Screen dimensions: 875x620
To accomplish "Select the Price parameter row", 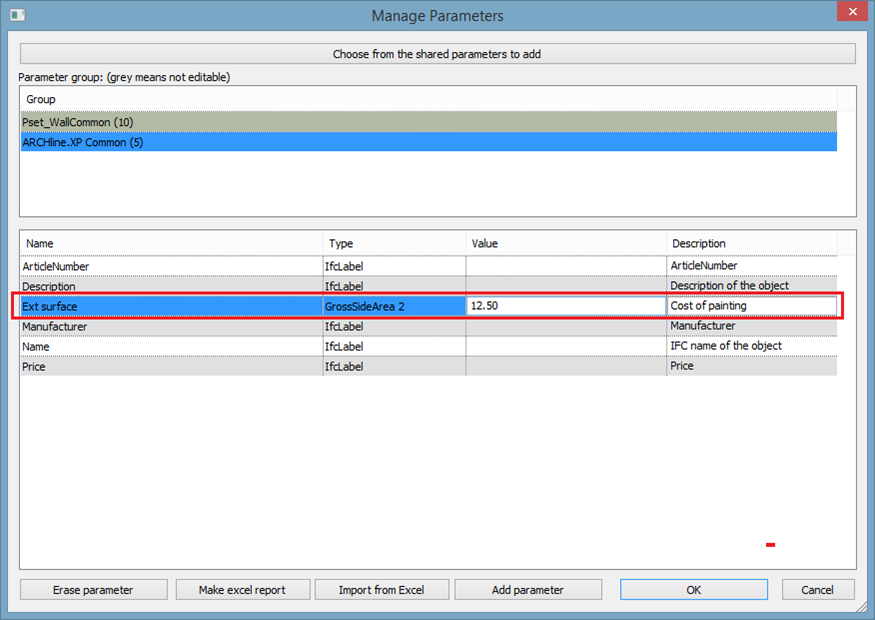I will (171, 367).
